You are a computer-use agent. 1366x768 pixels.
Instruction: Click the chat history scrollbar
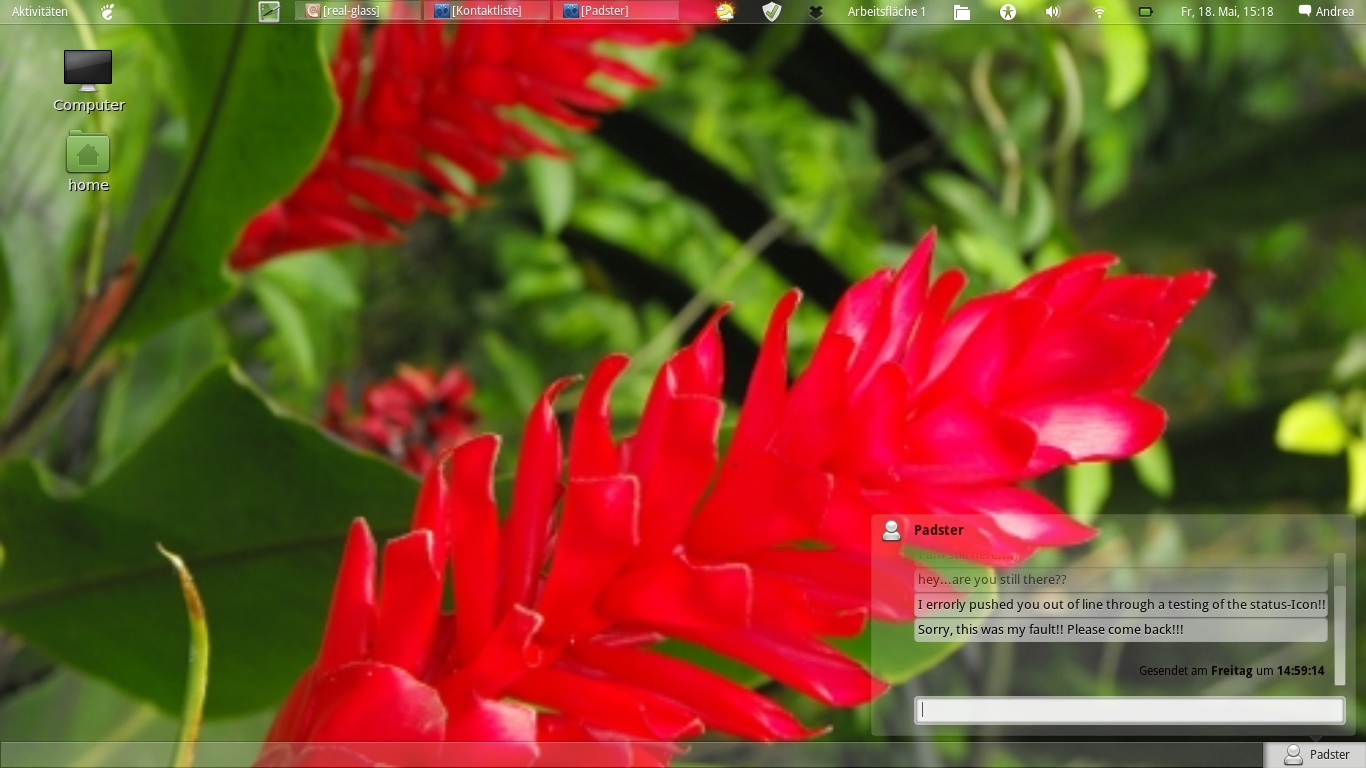1340,619
